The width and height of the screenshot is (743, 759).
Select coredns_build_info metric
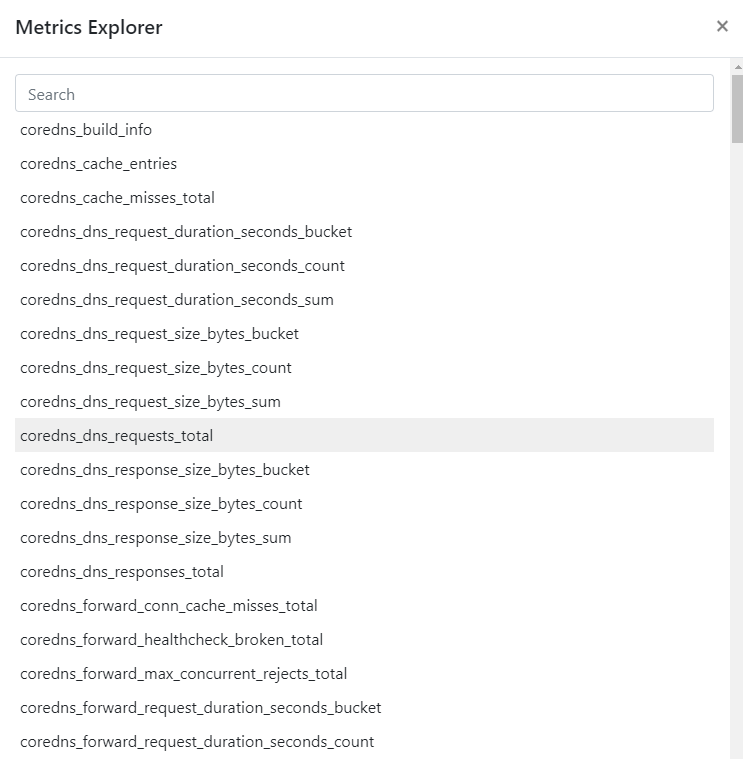coord(364,130)
